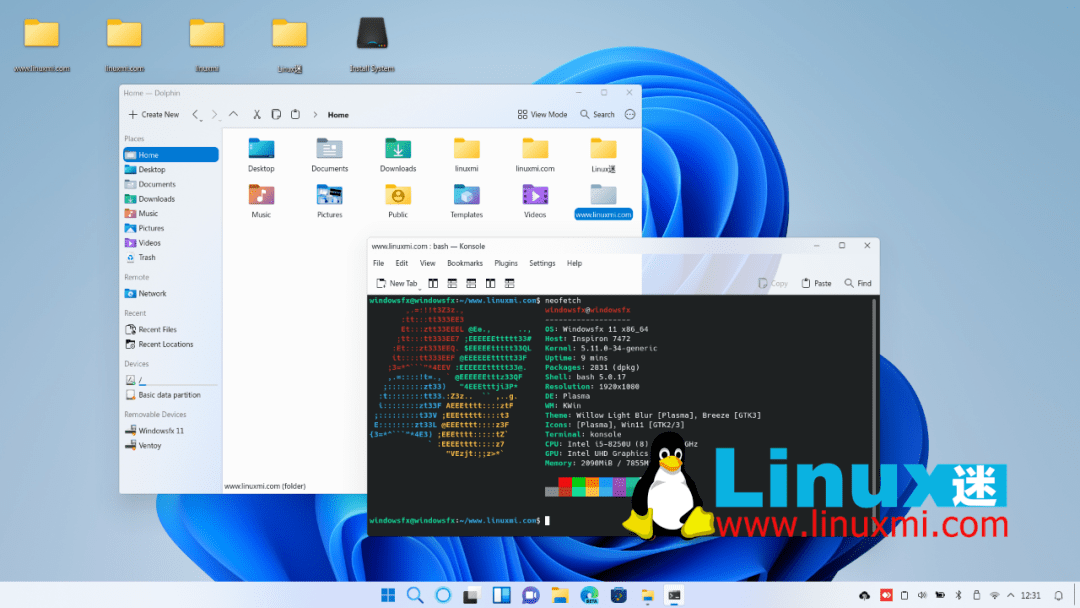Click New Tab in Konsole
The height and width of the screenshot is (608, 1080).
click(397, 283)
